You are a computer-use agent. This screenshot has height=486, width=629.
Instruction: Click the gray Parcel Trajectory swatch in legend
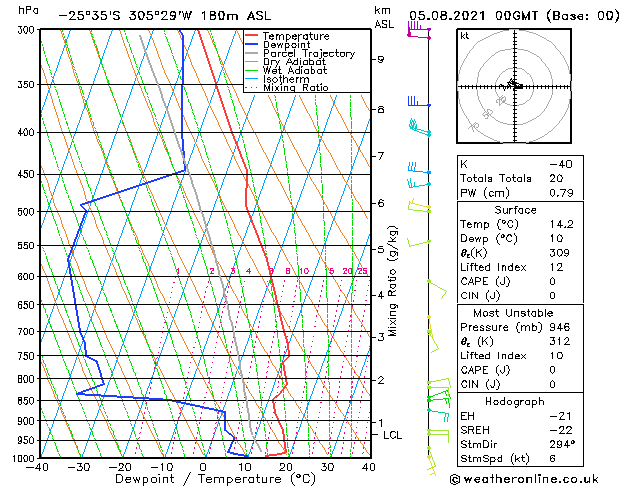(252, 53)
